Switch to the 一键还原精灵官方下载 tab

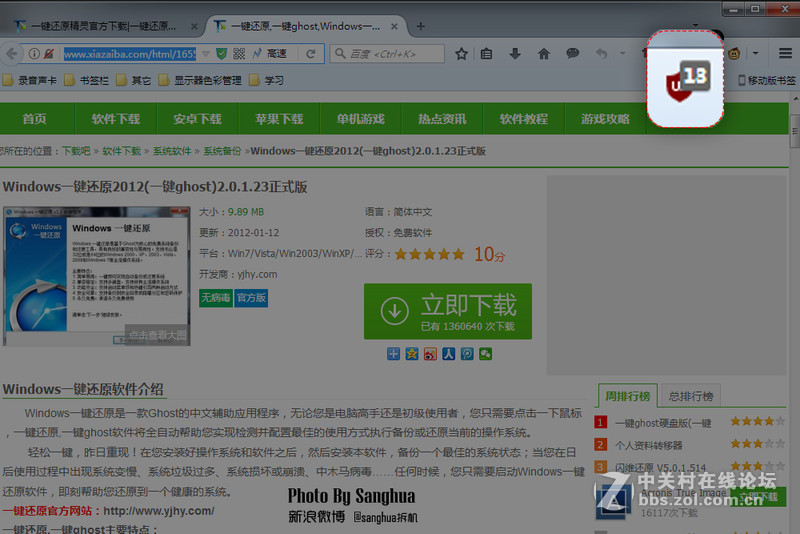click(x=104, y=26)
